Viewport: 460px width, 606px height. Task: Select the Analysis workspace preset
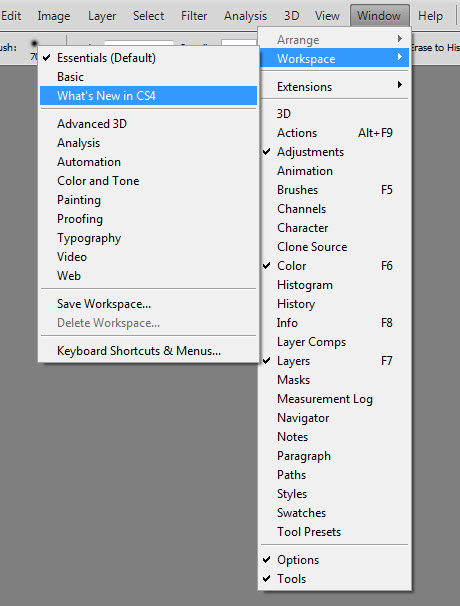tap(148, 143)
